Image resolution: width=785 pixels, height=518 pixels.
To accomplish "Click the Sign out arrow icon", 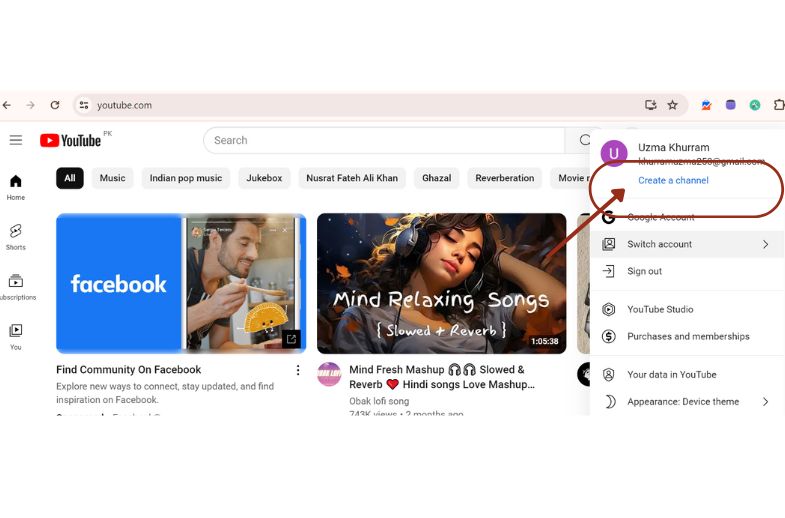I will pyautogui.click(x=608, y=271).
